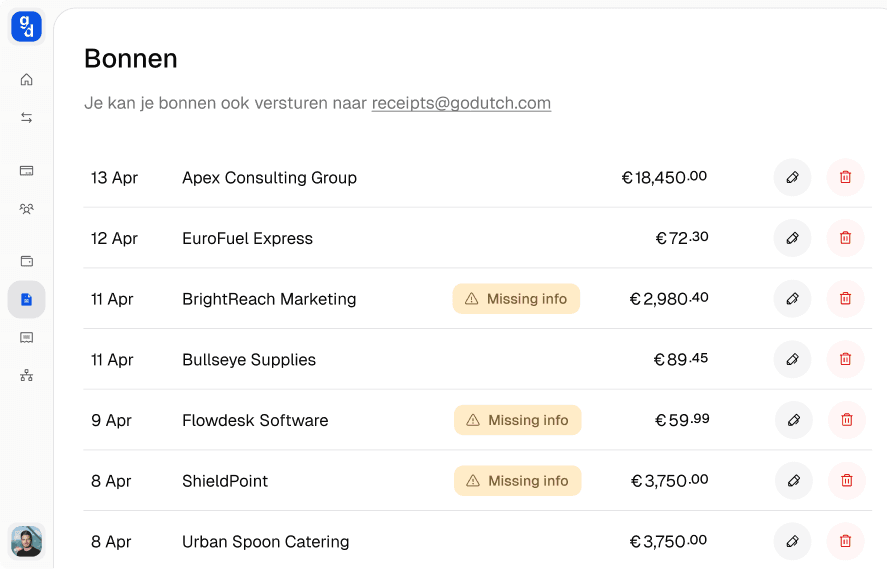The width and height of the screenshot is (887, 569).
Task: Open the transactions arrows icon
Action: [x=27, y=118]
